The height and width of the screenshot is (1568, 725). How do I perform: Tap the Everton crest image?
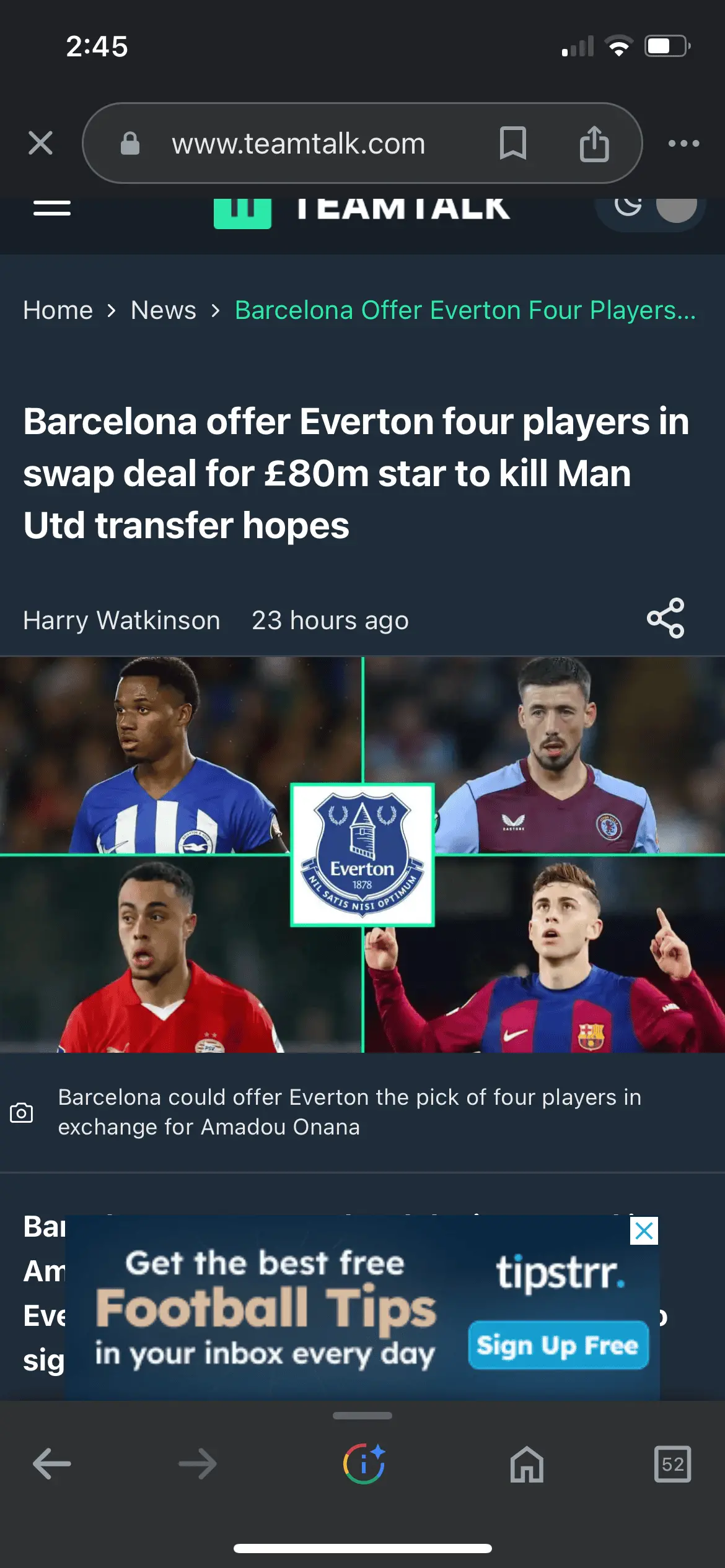[x=362, y=855]
